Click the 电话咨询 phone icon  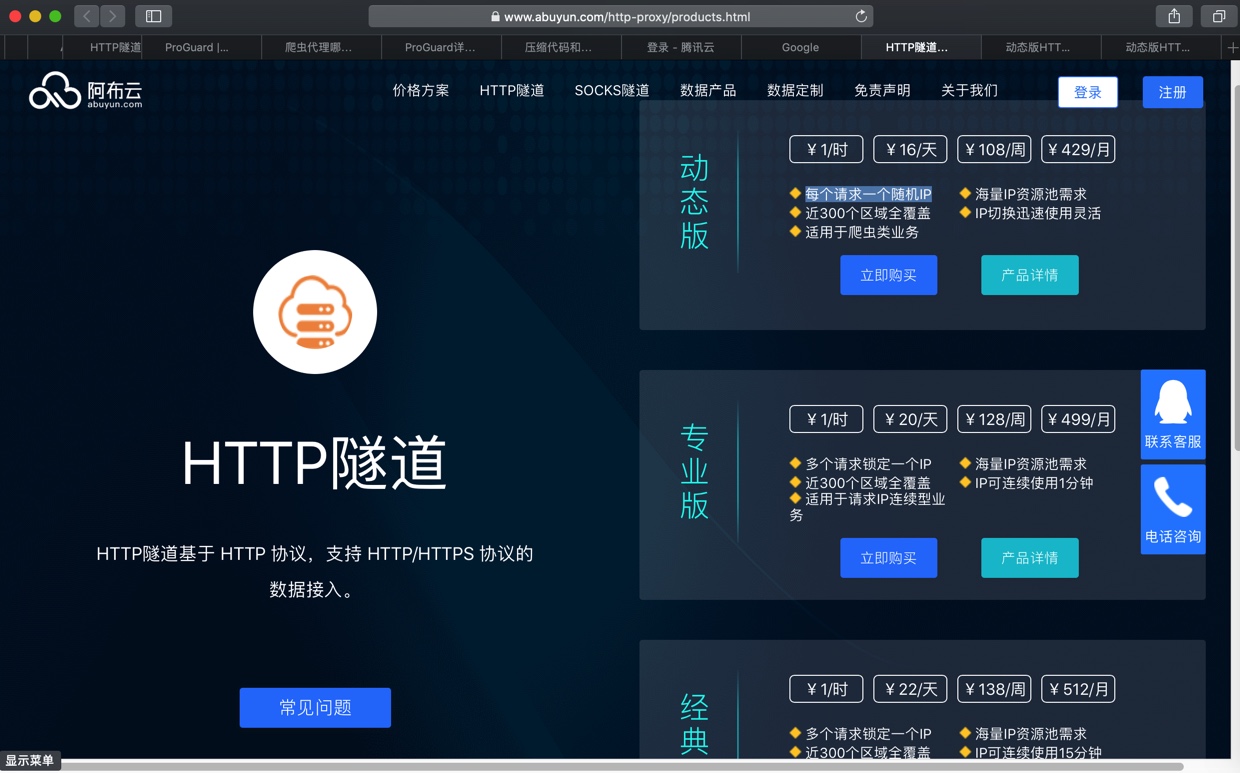pos(1173,509)
